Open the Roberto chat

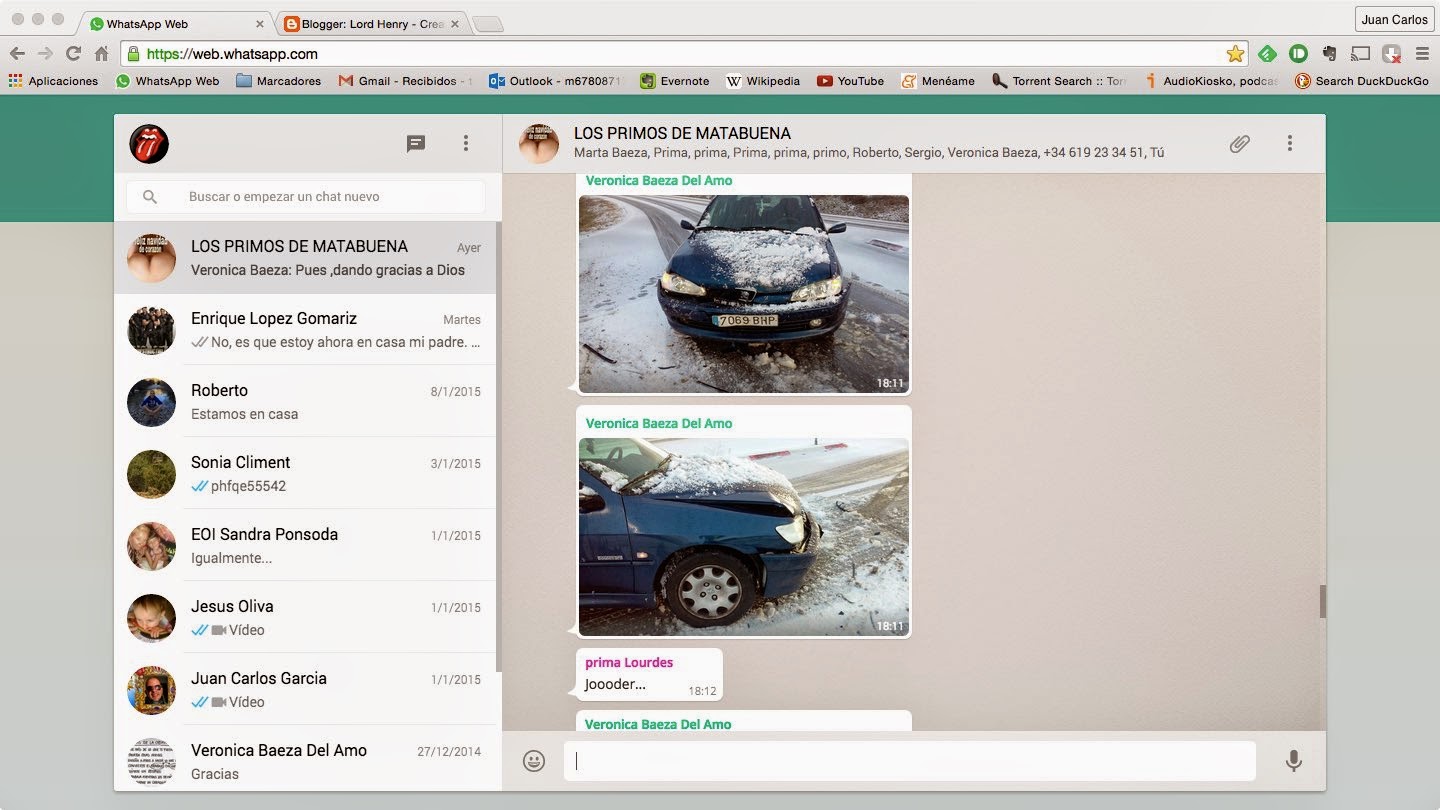pos(306,402)
